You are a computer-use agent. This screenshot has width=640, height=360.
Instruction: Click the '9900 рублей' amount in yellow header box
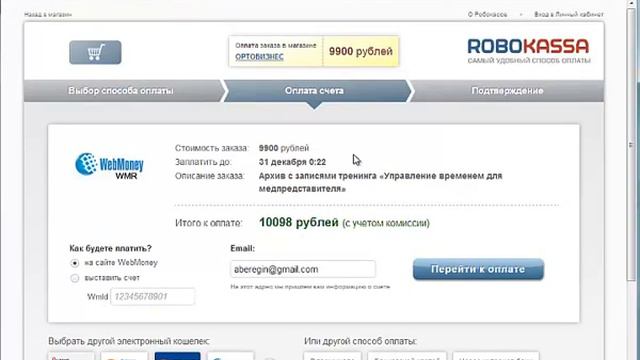(x=361, y=51)
